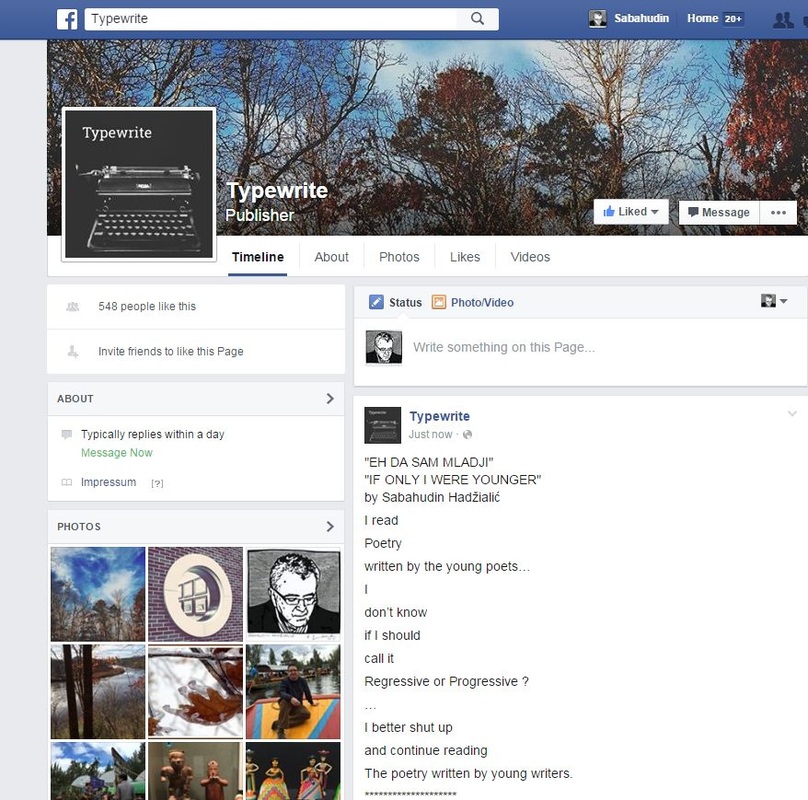Click the Just now timestamp
Viewport: 808px width, 800px height.
pos(430,435)
